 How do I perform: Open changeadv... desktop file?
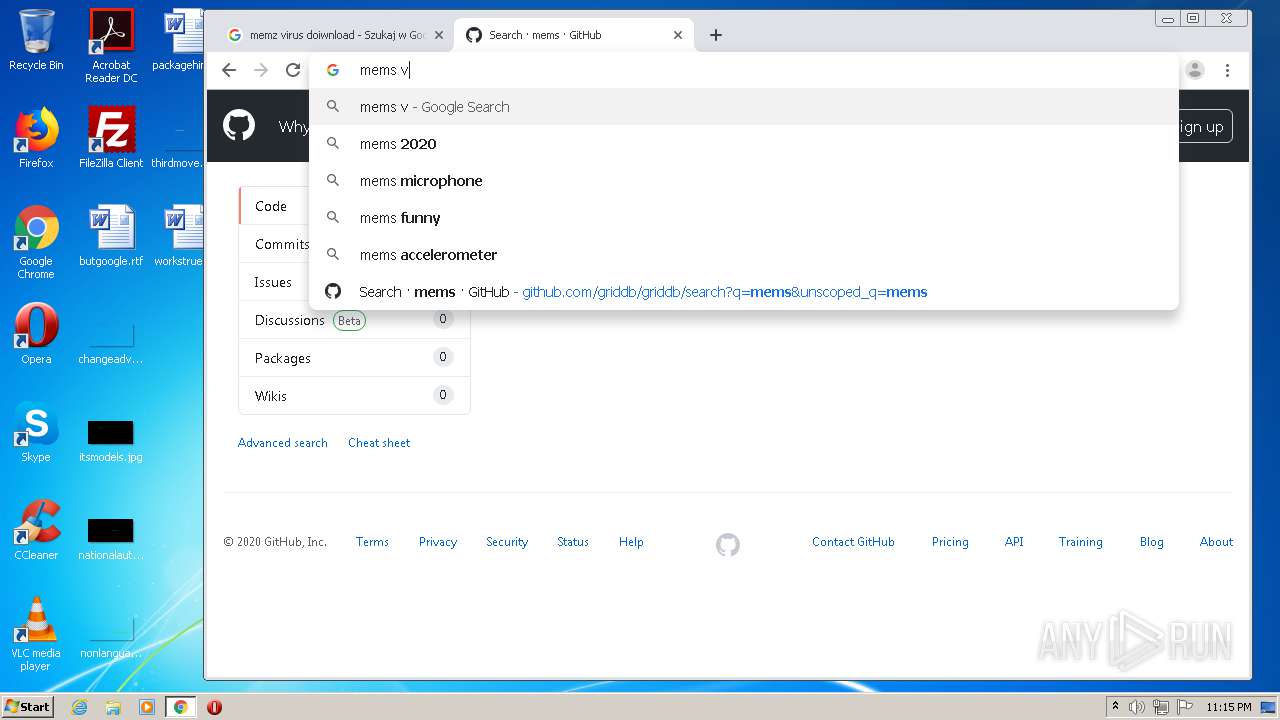point(111,343)
